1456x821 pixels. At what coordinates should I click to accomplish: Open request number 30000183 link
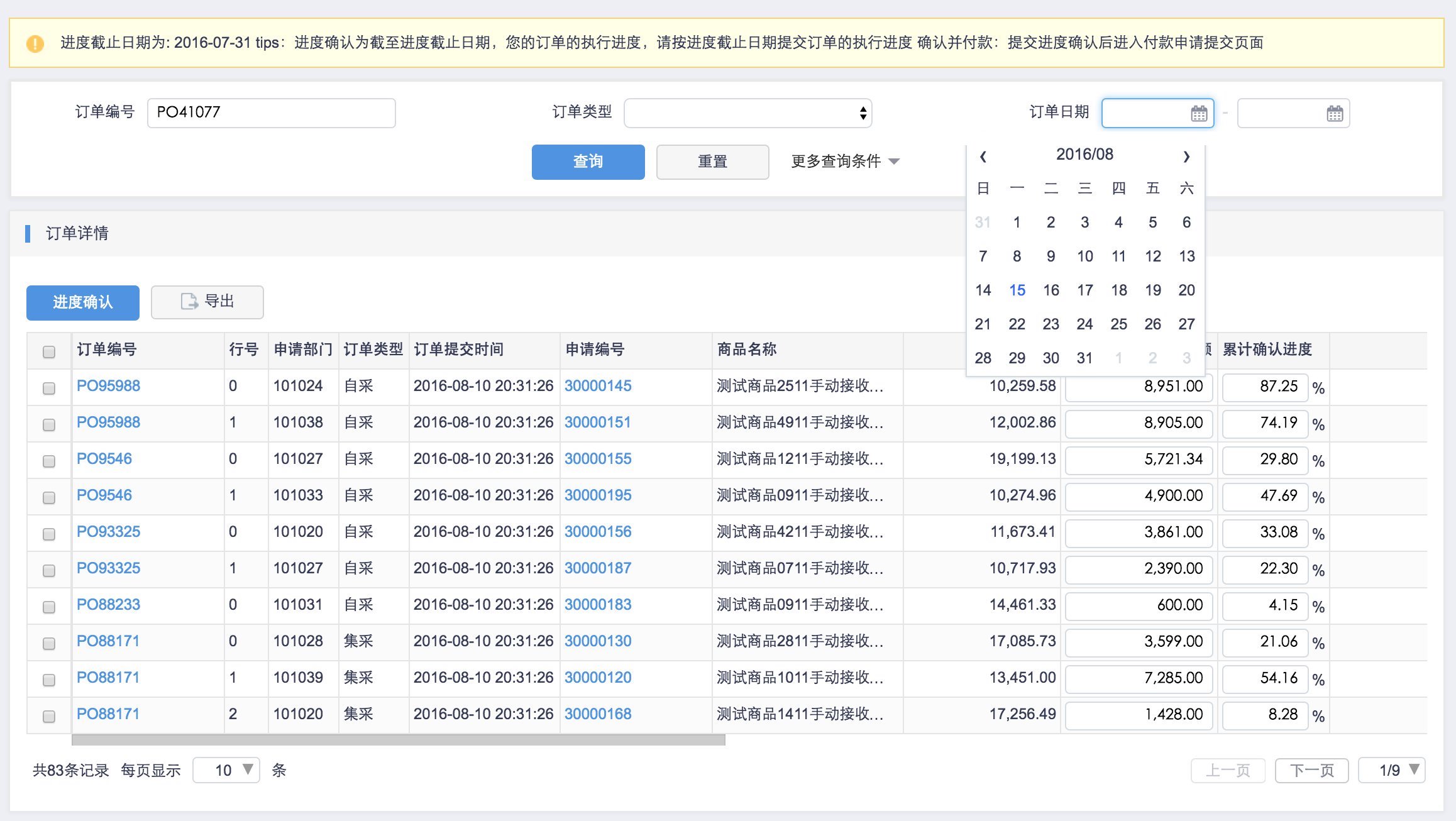click(x=598, y=605)
